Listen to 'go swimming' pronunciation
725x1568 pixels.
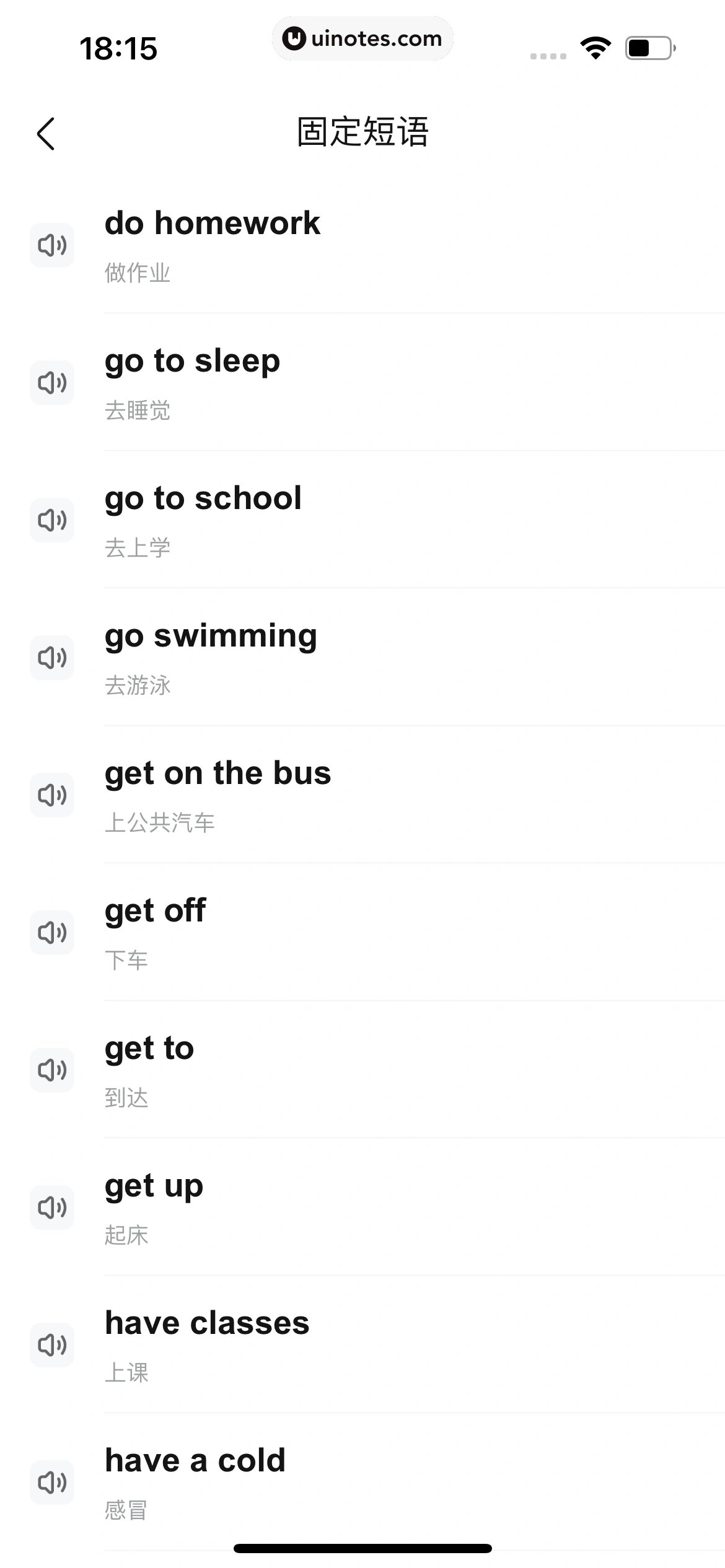coord(52,658)
